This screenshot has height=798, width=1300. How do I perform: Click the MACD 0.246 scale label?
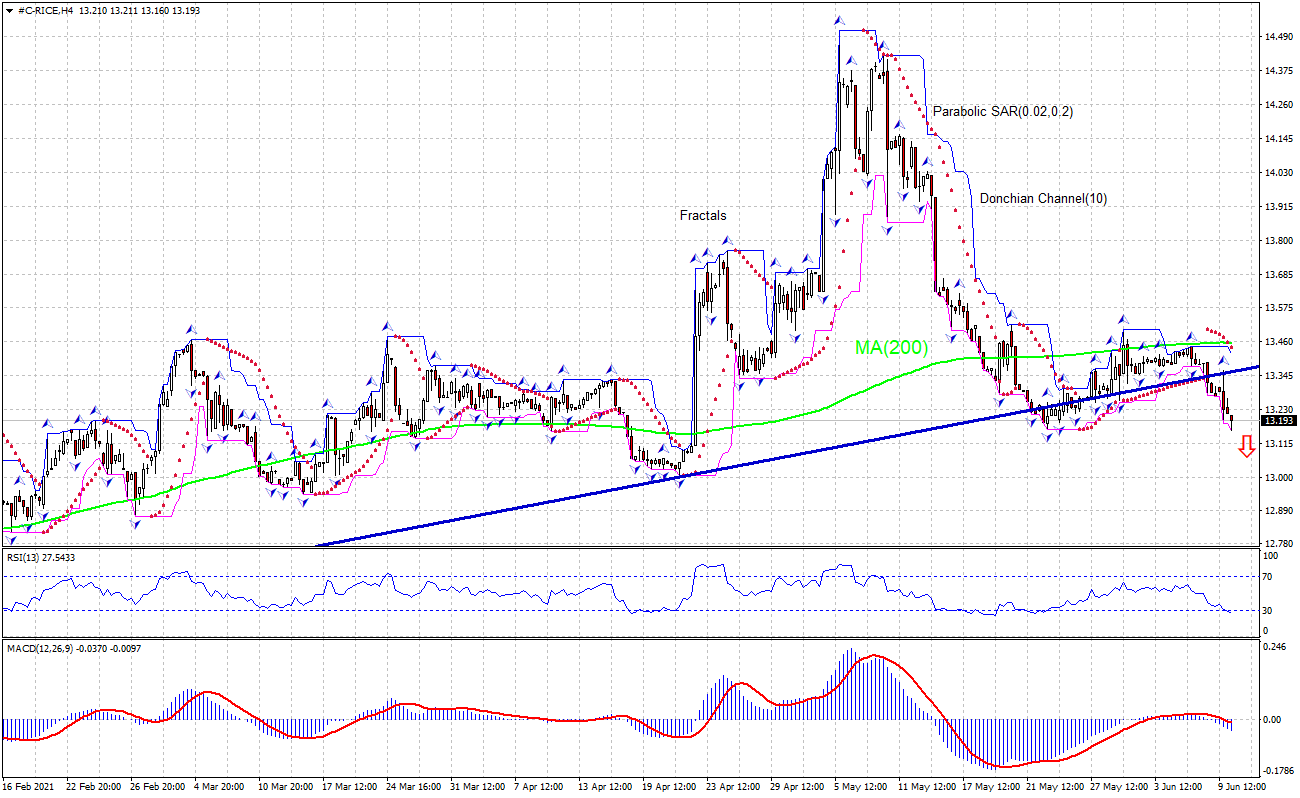tap(1275, 647)
